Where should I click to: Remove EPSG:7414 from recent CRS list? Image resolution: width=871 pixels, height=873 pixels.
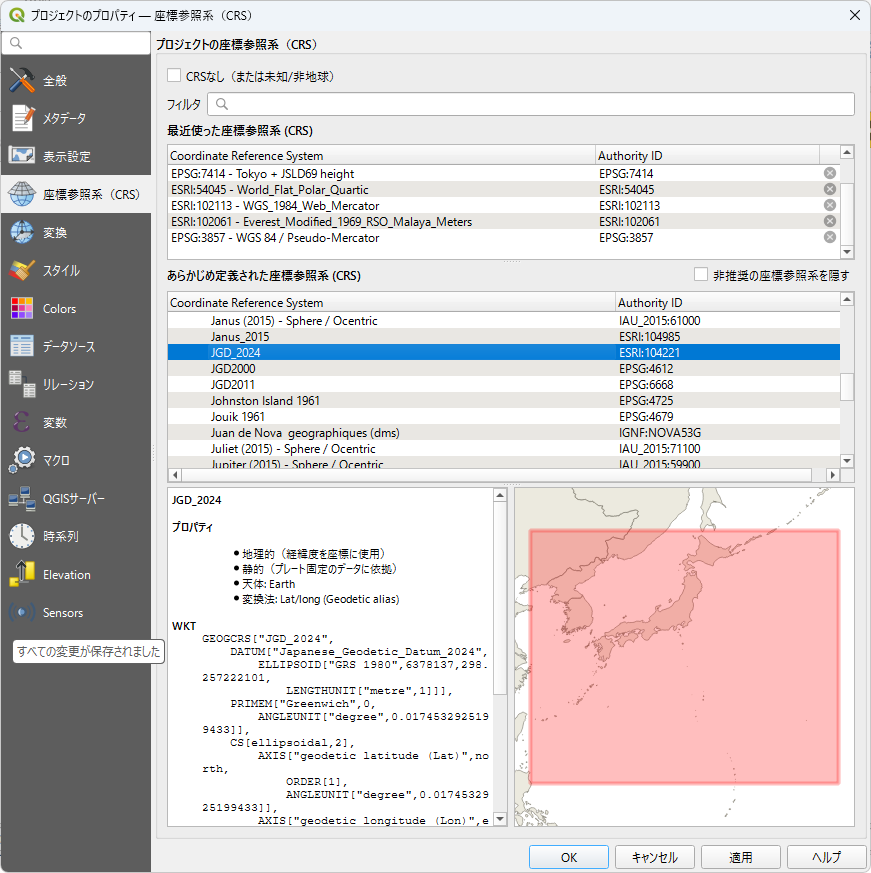click(830, 173)
